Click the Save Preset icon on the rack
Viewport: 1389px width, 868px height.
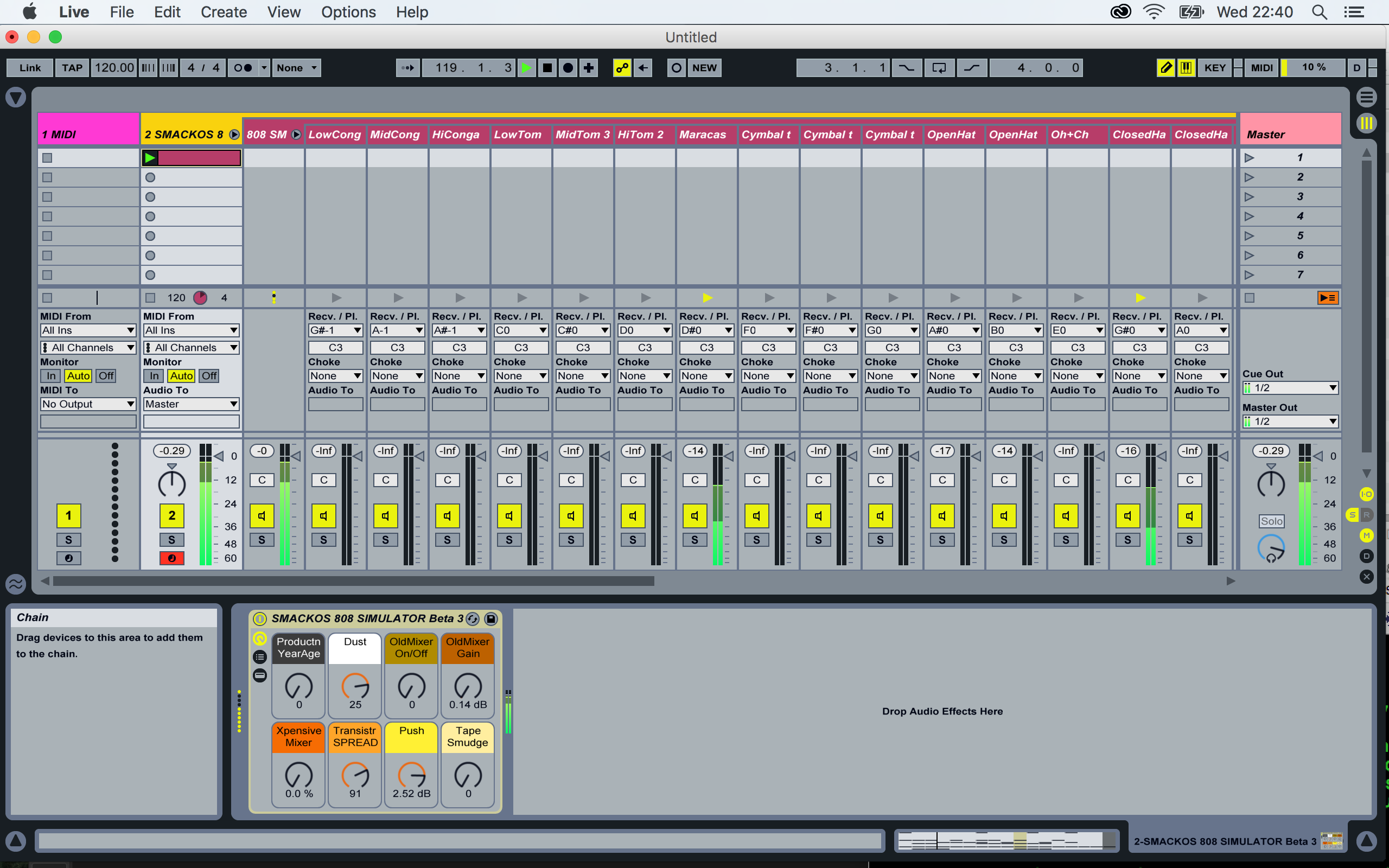click(x=490, y=618)
